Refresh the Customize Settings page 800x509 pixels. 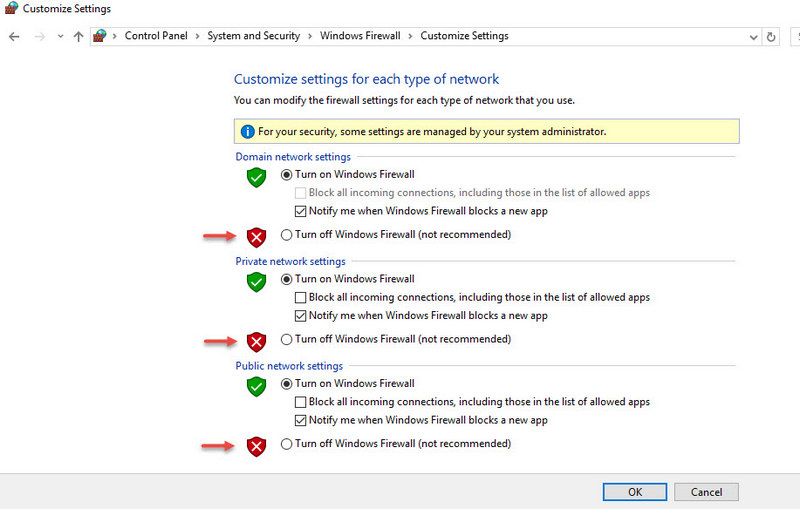[x=771, y=37]
